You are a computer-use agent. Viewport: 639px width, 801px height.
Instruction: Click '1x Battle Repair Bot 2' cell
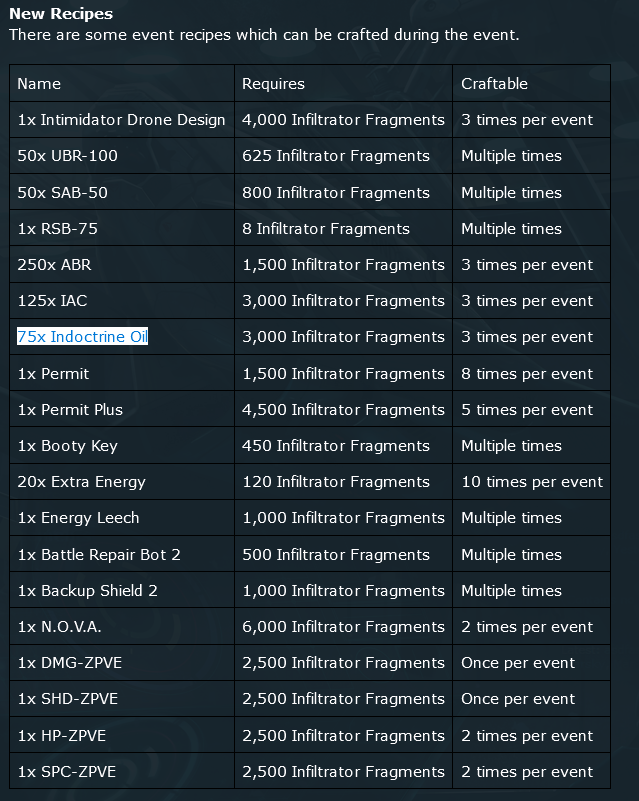click(x=122, y=554)
